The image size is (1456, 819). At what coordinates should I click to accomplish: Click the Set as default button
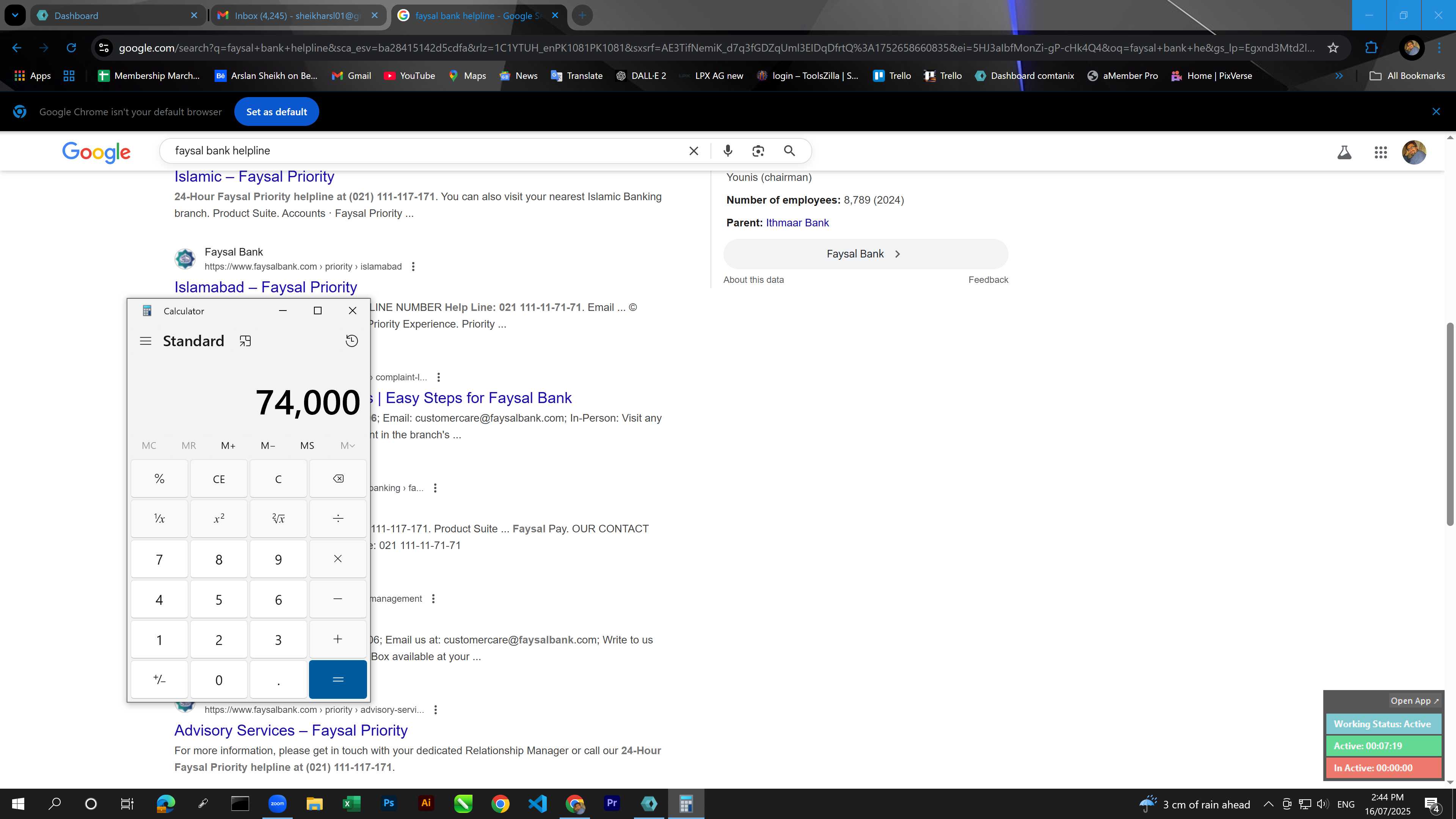tap(276, 111)
